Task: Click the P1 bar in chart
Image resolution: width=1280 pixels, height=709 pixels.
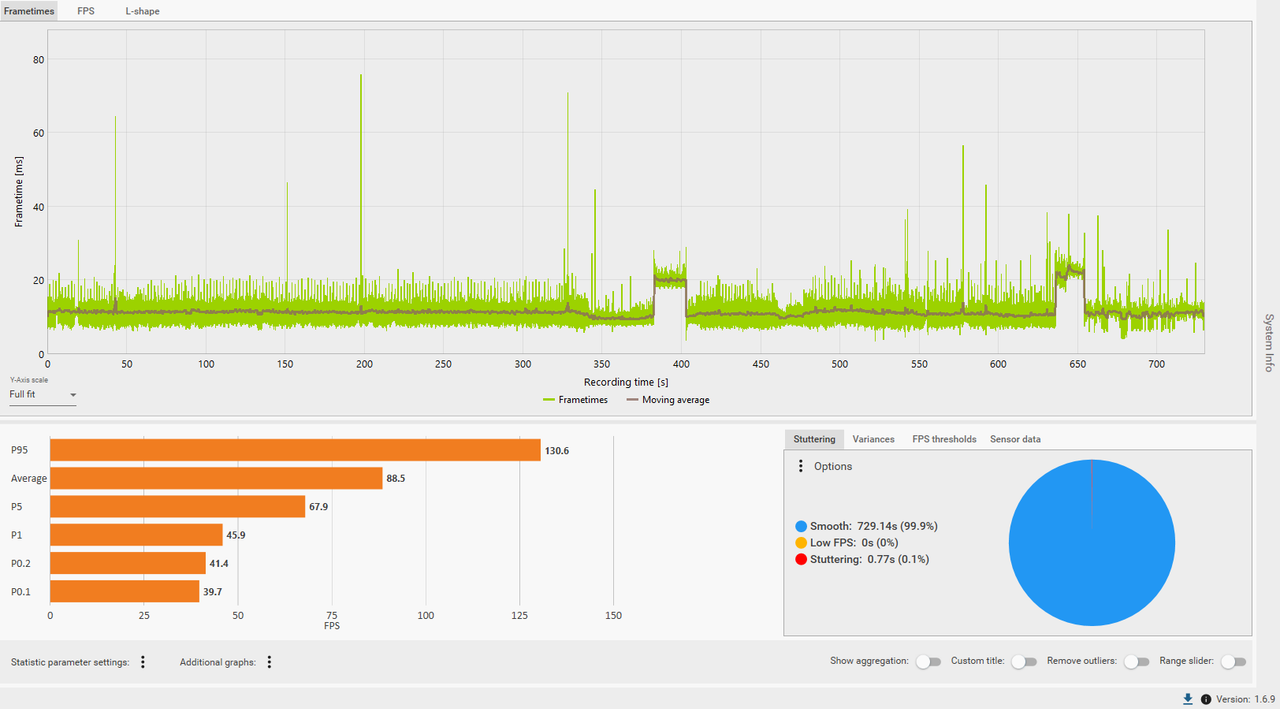Action: click(136, 535)
